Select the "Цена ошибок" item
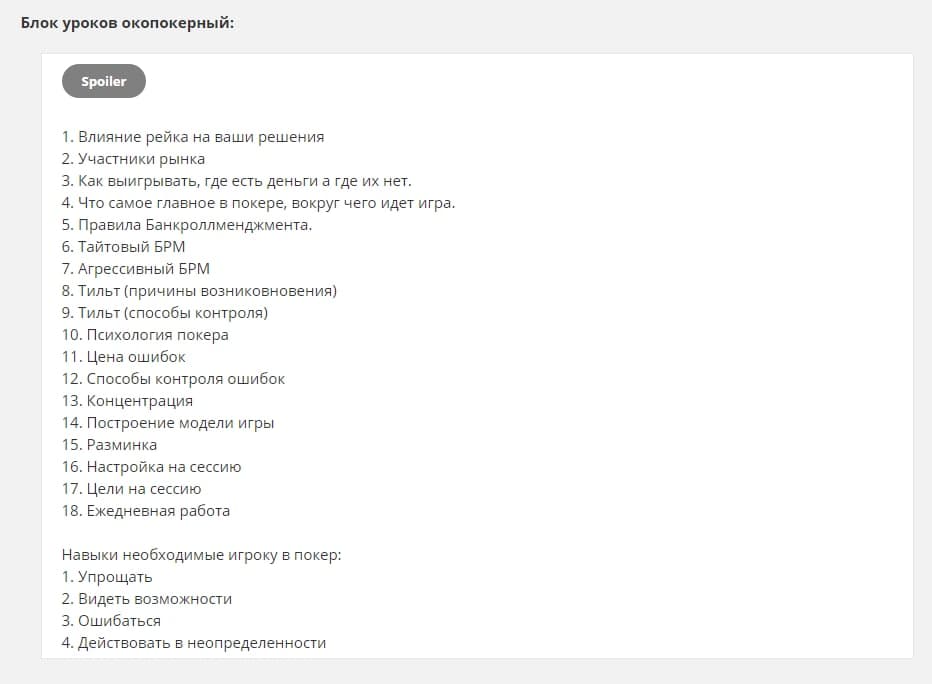This screenshot has width=932, height=684. click(x=124, y=357)
